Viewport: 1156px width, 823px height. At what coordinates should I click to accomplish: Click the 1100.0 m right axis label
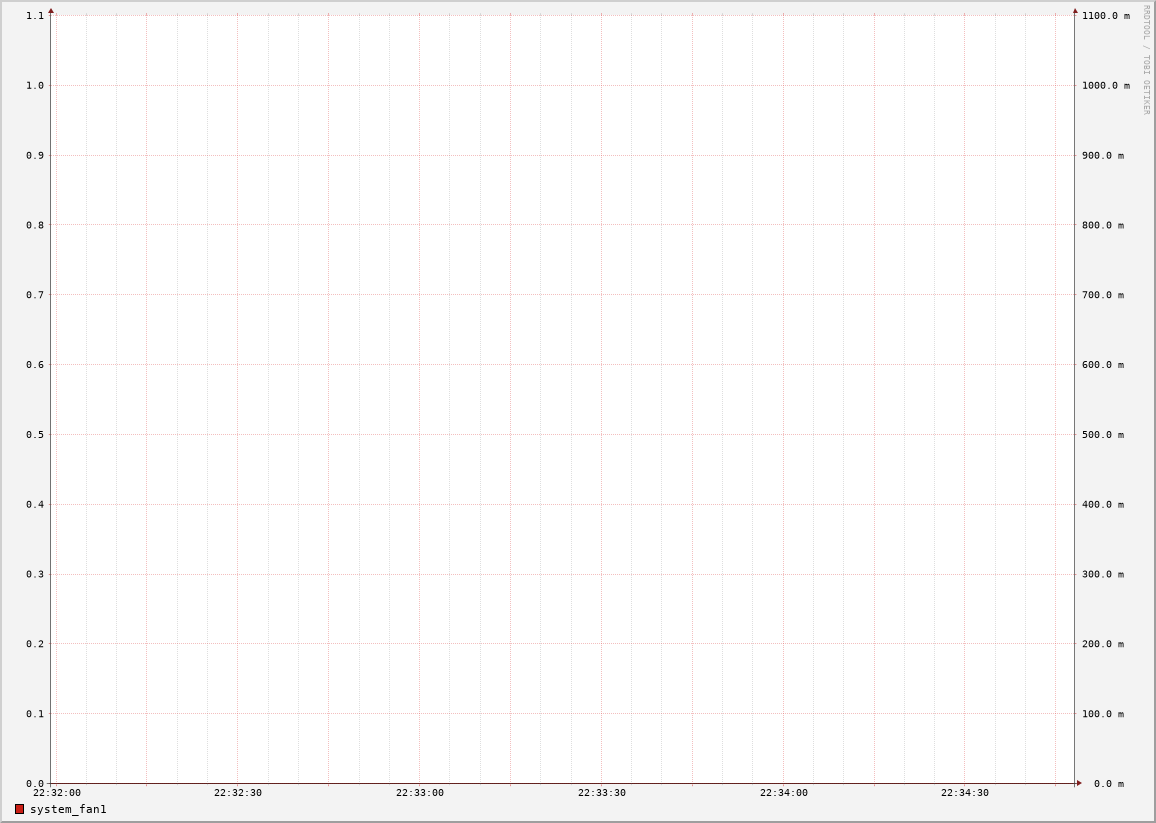point(1105,16)
